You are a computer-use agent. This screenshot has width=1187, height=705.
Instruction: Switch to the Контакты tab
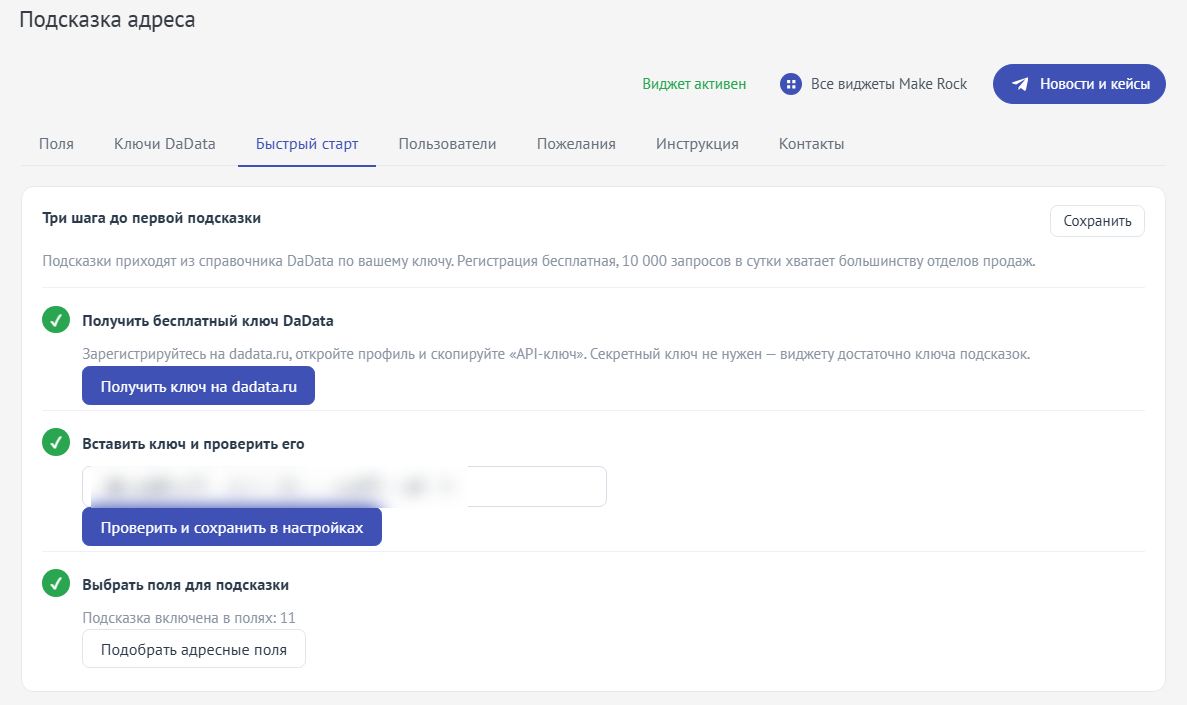(812, 144)
